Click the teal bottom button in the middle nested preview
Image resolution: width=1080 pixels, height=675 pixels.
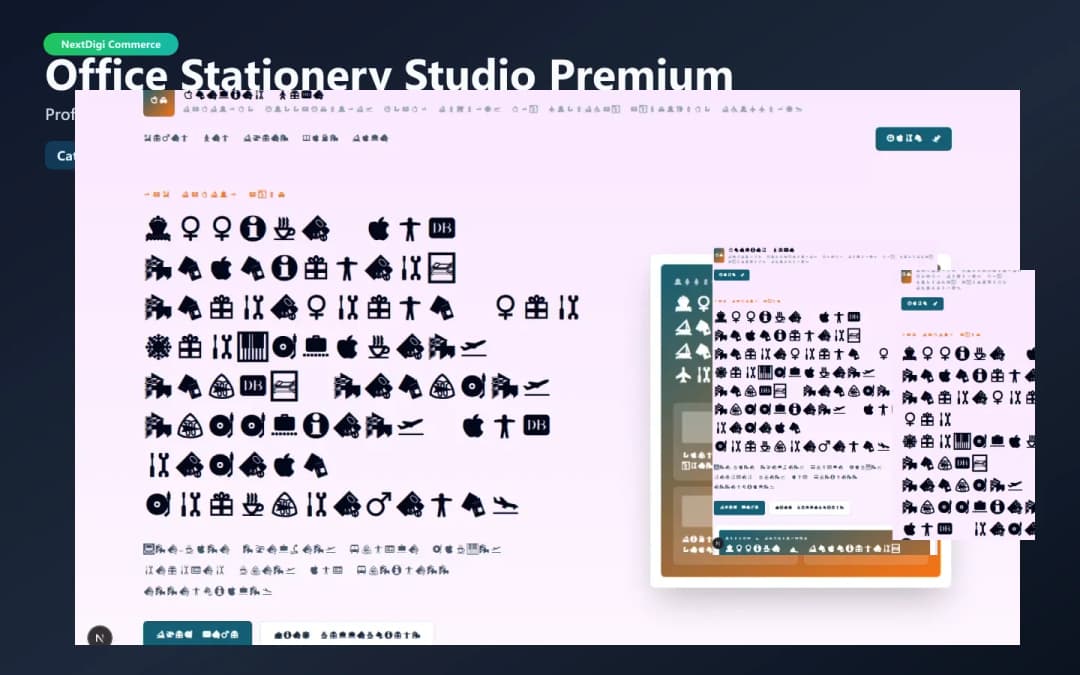(739, 508)
